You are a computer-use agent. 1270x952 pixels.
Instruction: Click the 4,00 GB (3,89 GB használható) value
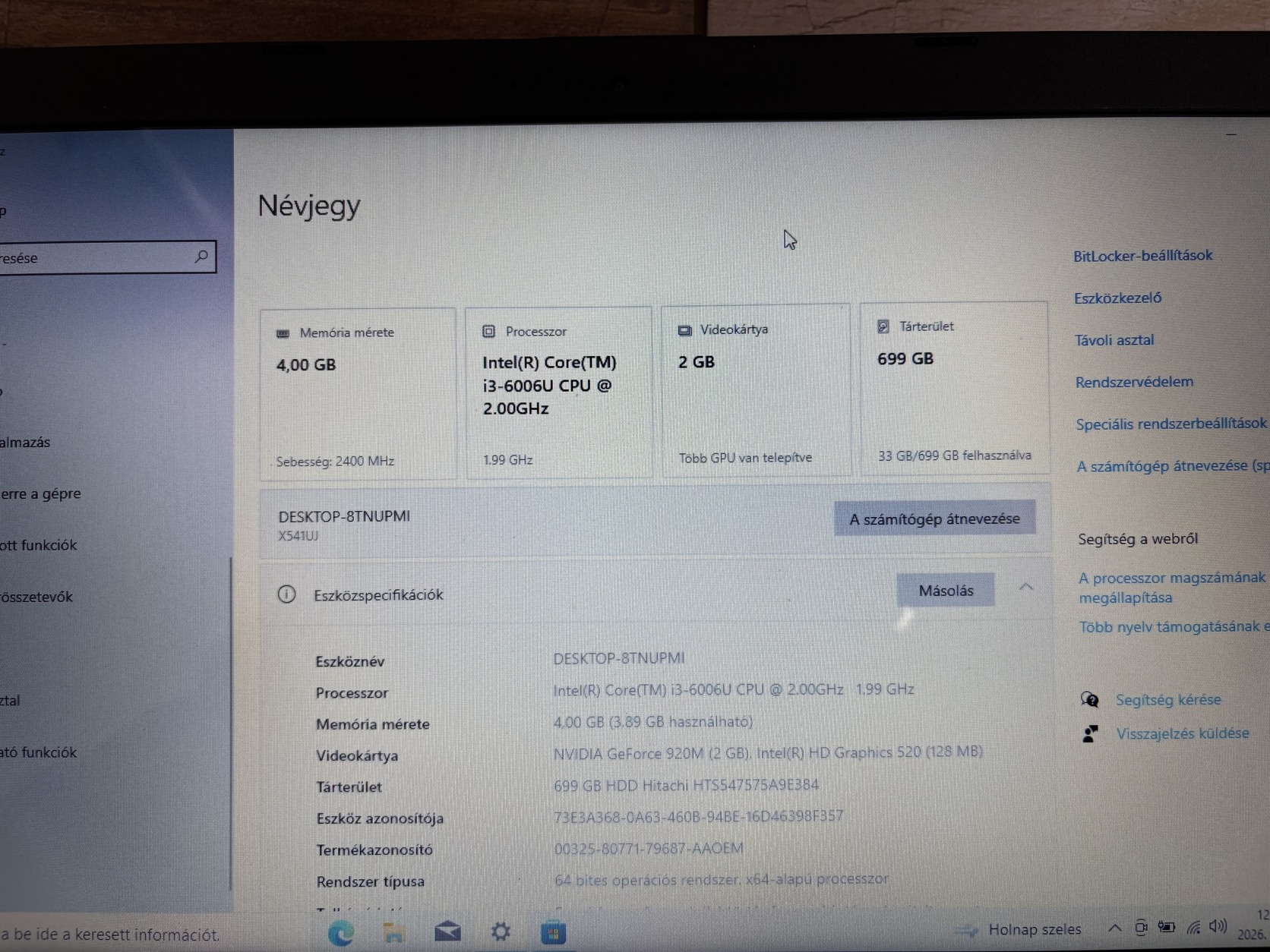click(653, 722)
